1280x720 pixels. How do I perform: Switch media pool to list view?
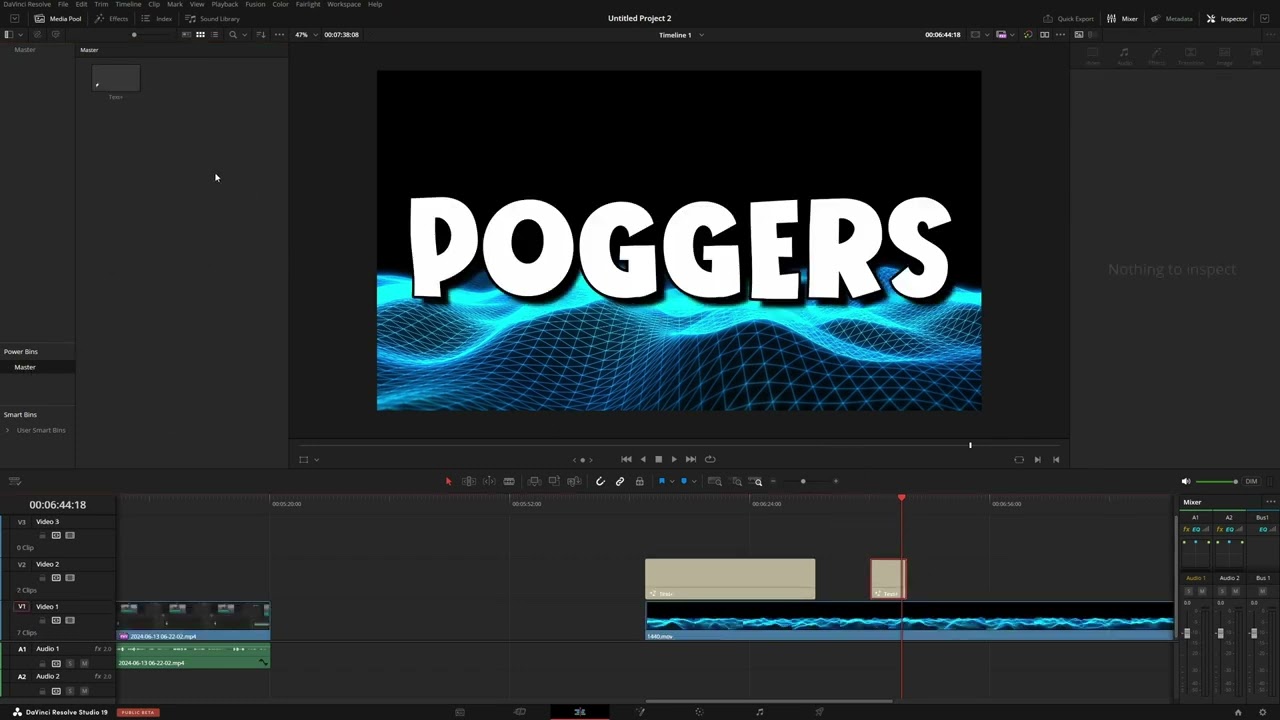point(214,35)
